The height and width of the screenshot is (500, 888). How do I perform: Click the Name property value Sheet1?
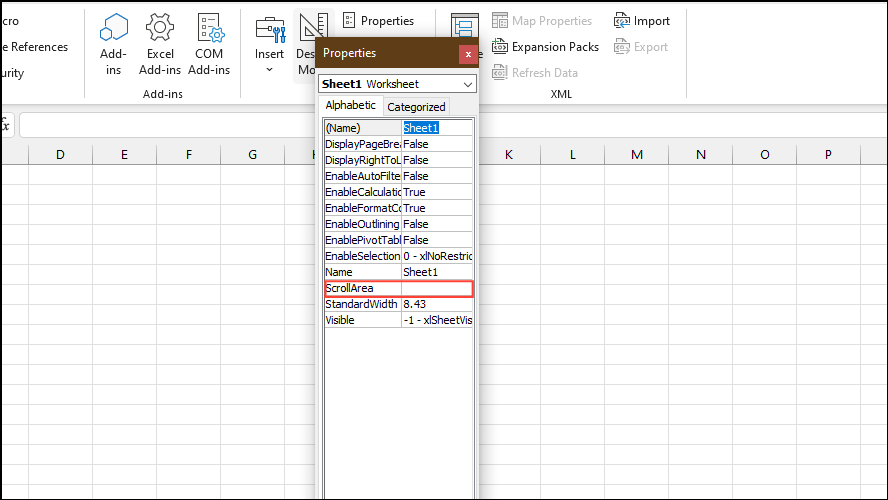[x=437, y=272]
